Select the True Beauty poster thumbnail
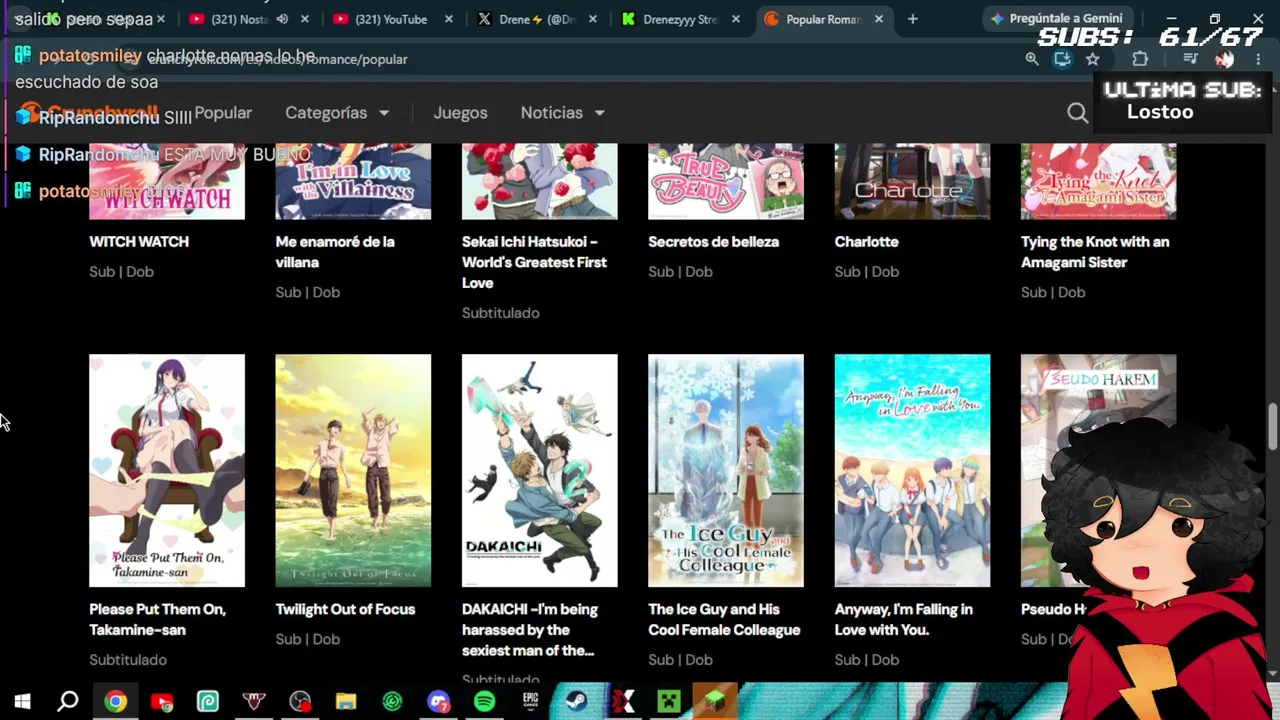Viewport: 1280px width, 720px height. [x=726, y=181]
